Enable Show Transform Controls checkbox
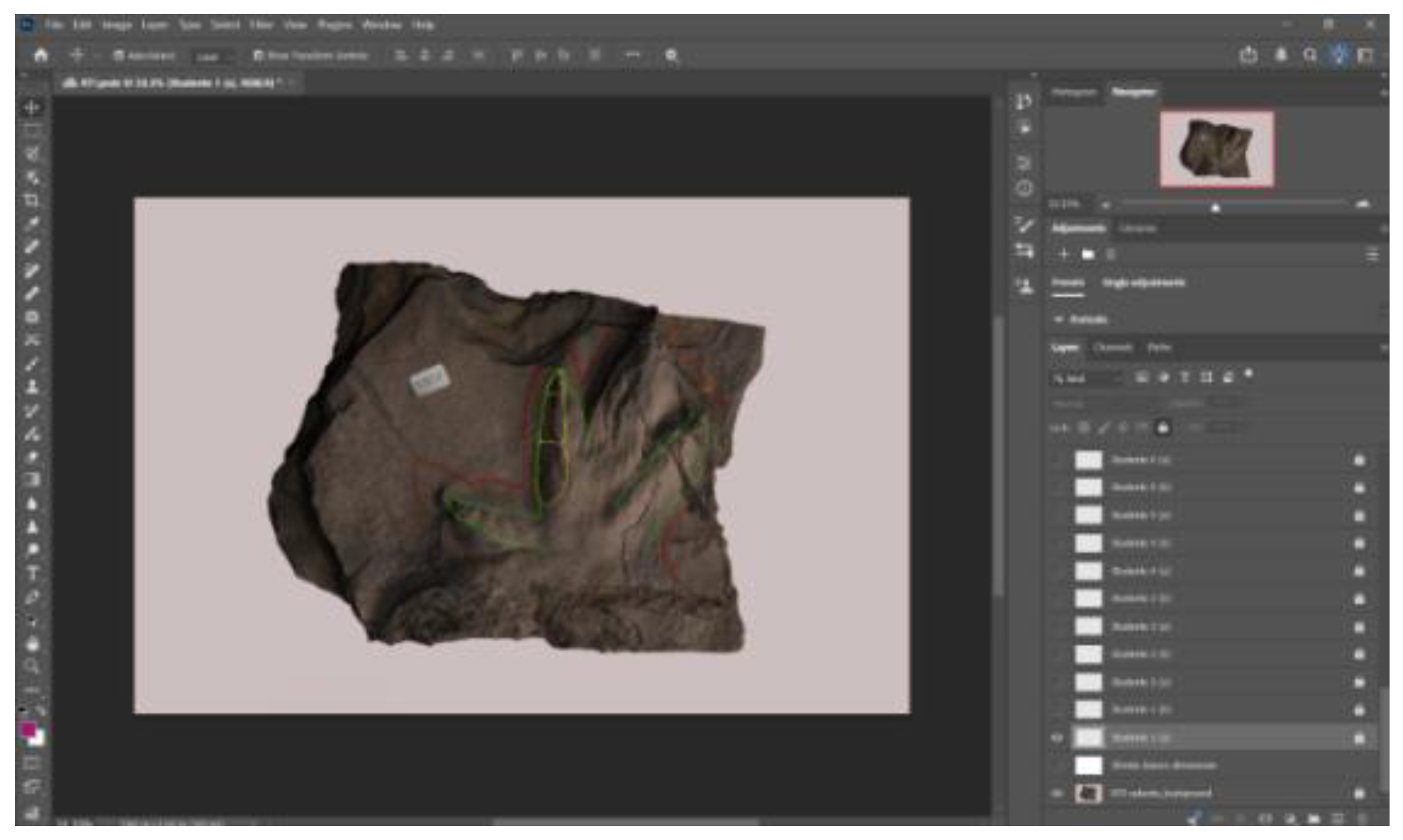 coord(258,56)
